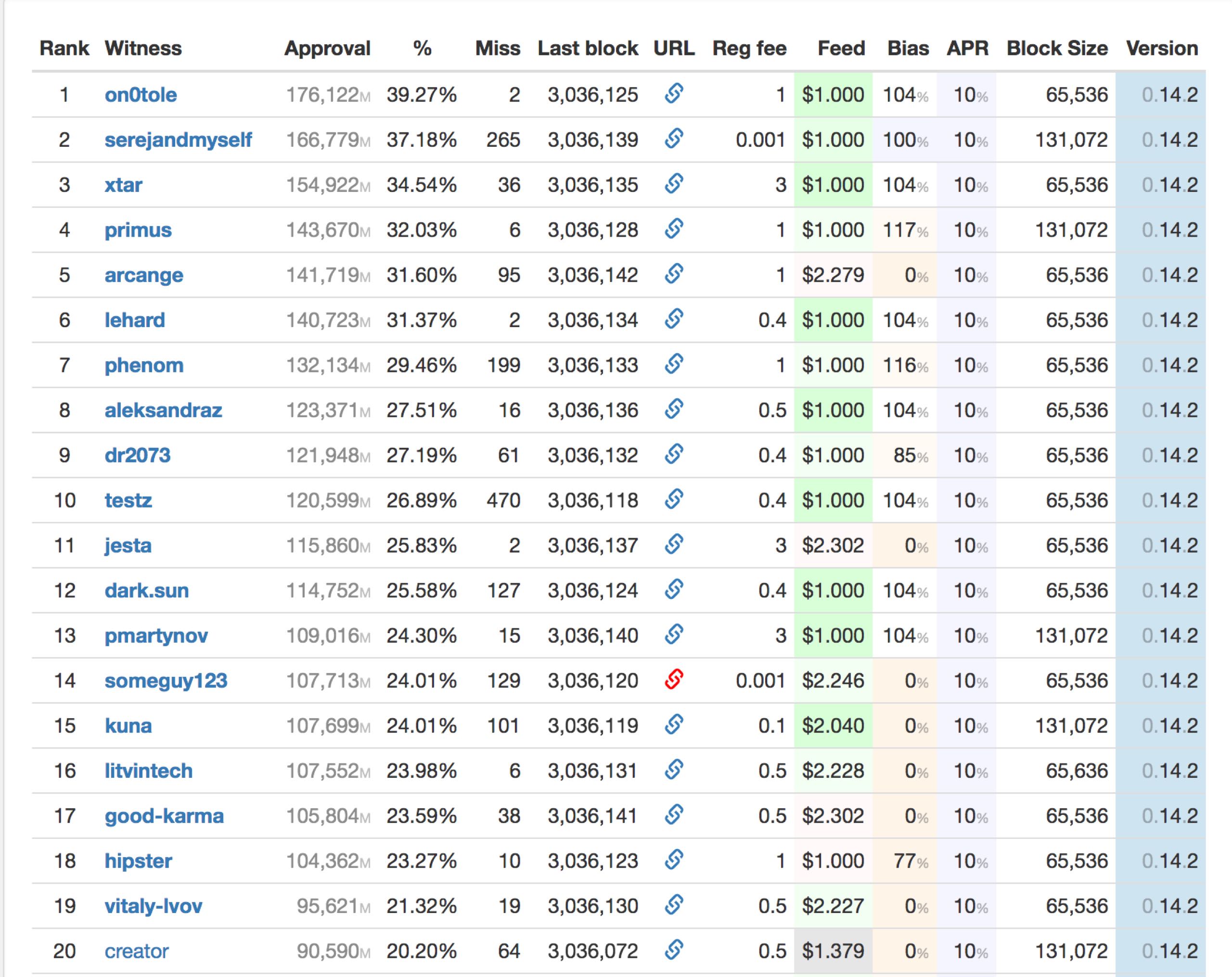This screenshot has width=1232, height=977.
Task: Click the litvintech witness link
Action: [148, 771]
